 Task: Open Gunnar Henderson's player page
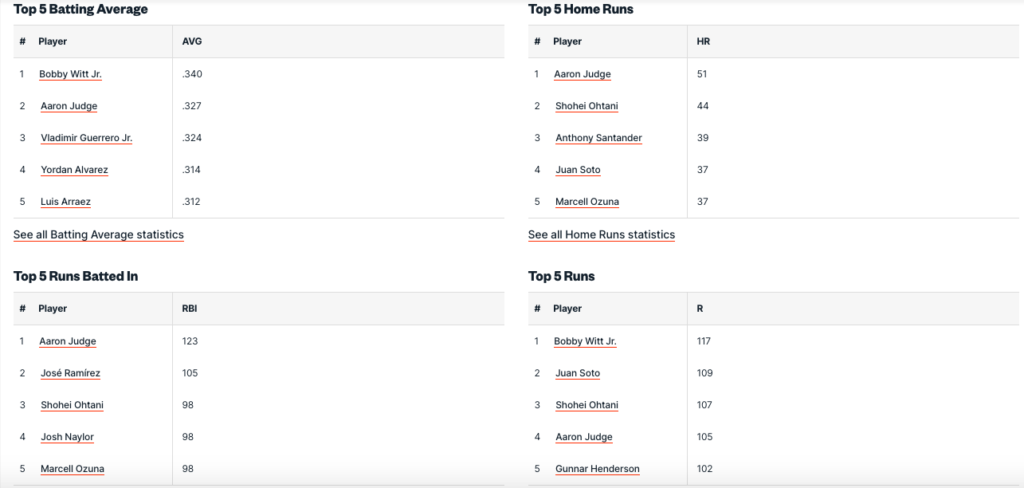click(598, 469)
